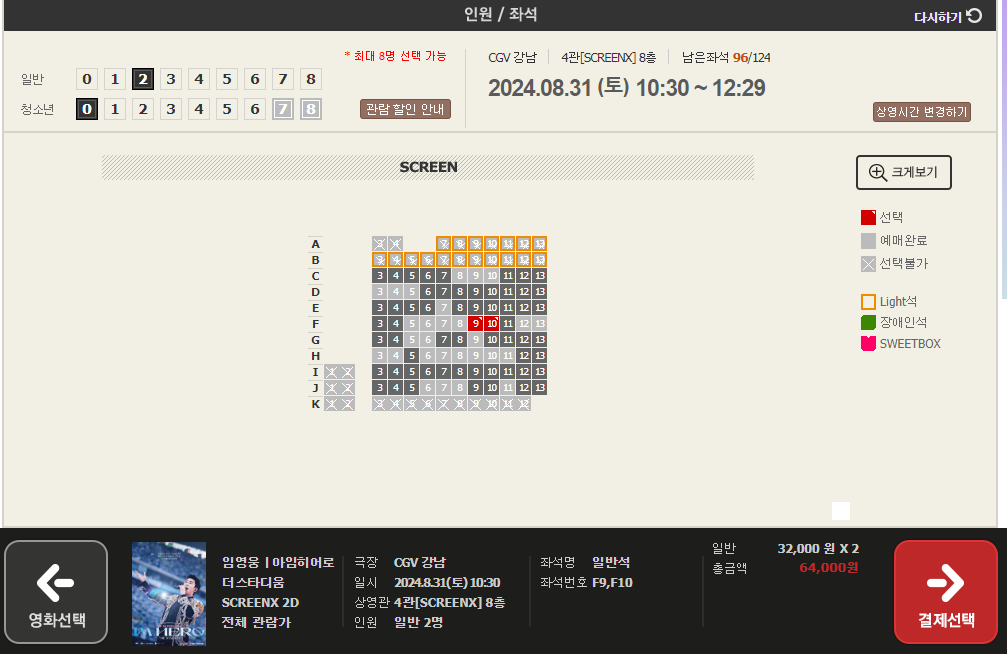The image size is (1007, 654).
Task: Set 청소년 count to 4
Action: (199, 109)
